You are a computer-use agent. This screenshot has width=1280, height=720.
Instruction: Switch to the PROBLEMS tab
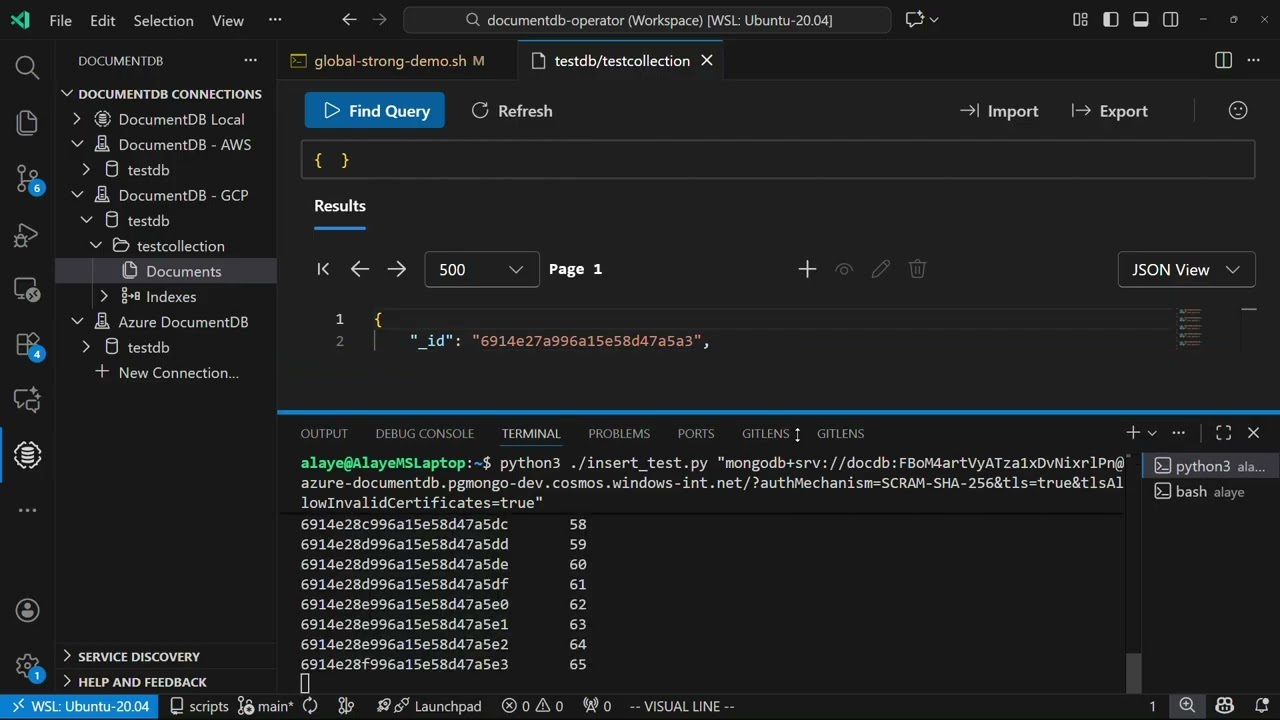click(619, 433)
